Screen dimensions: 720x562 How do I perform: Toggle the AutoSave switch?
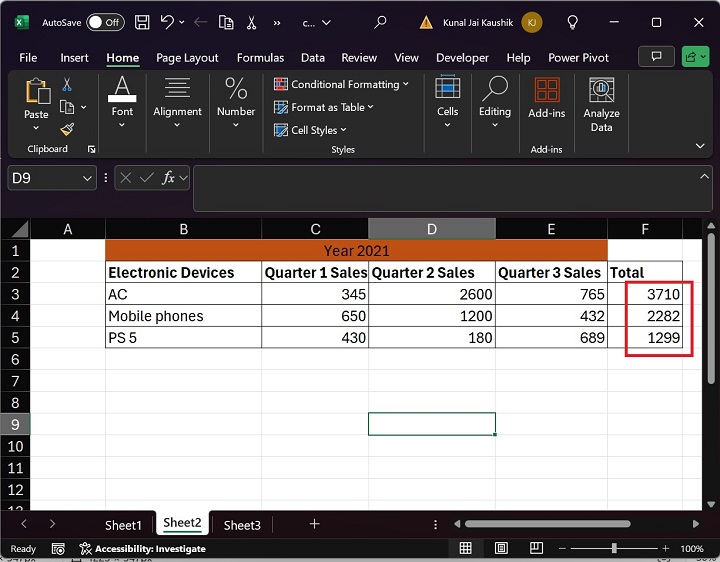click(x=105, y=21)
